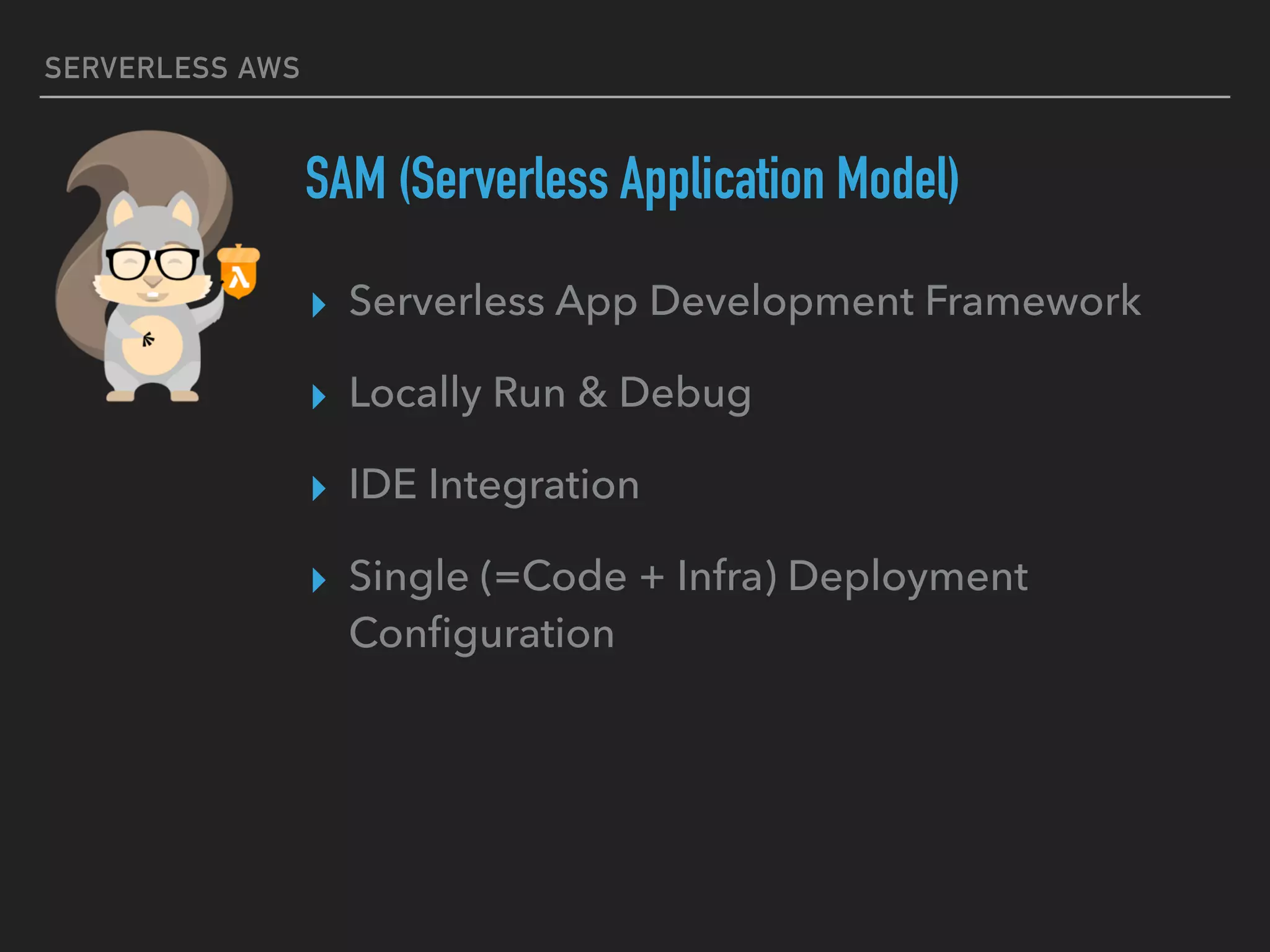The height and width of the screenshot is (952, 1270).
Task: Click blue arrow beside 'Single (=Code + Infra)'
Action: click(x=319, y=581)
